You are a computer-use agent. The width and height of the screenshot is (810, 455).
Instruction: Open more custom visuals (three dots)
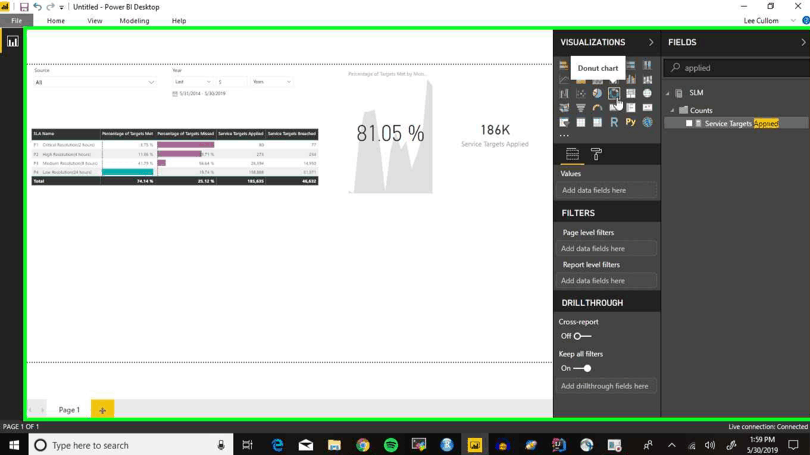(x=564, y=135)
